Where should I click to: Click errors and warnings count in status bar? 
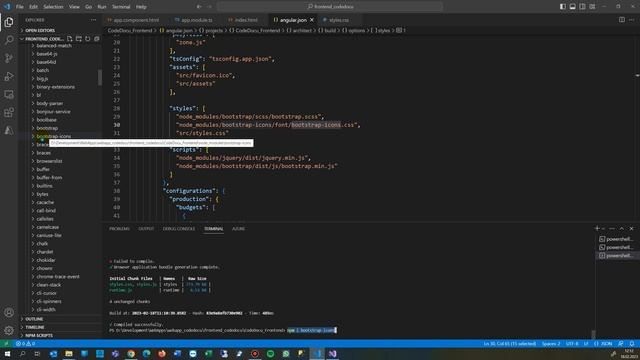(25, 344)
